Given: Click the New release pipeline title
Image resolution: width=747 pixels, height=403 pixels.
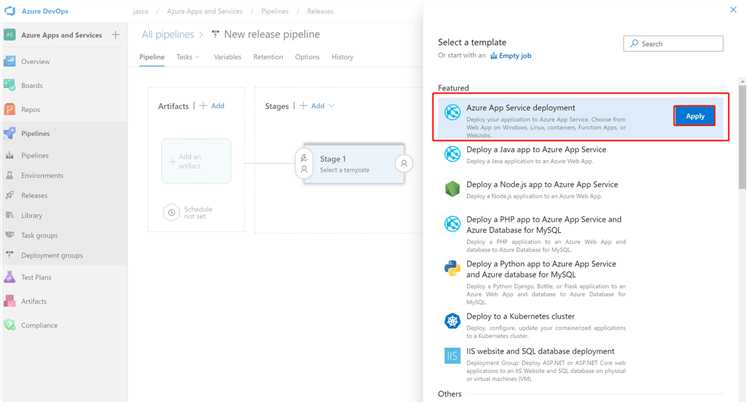Looking at the screenshot, I should pos(272,34).
